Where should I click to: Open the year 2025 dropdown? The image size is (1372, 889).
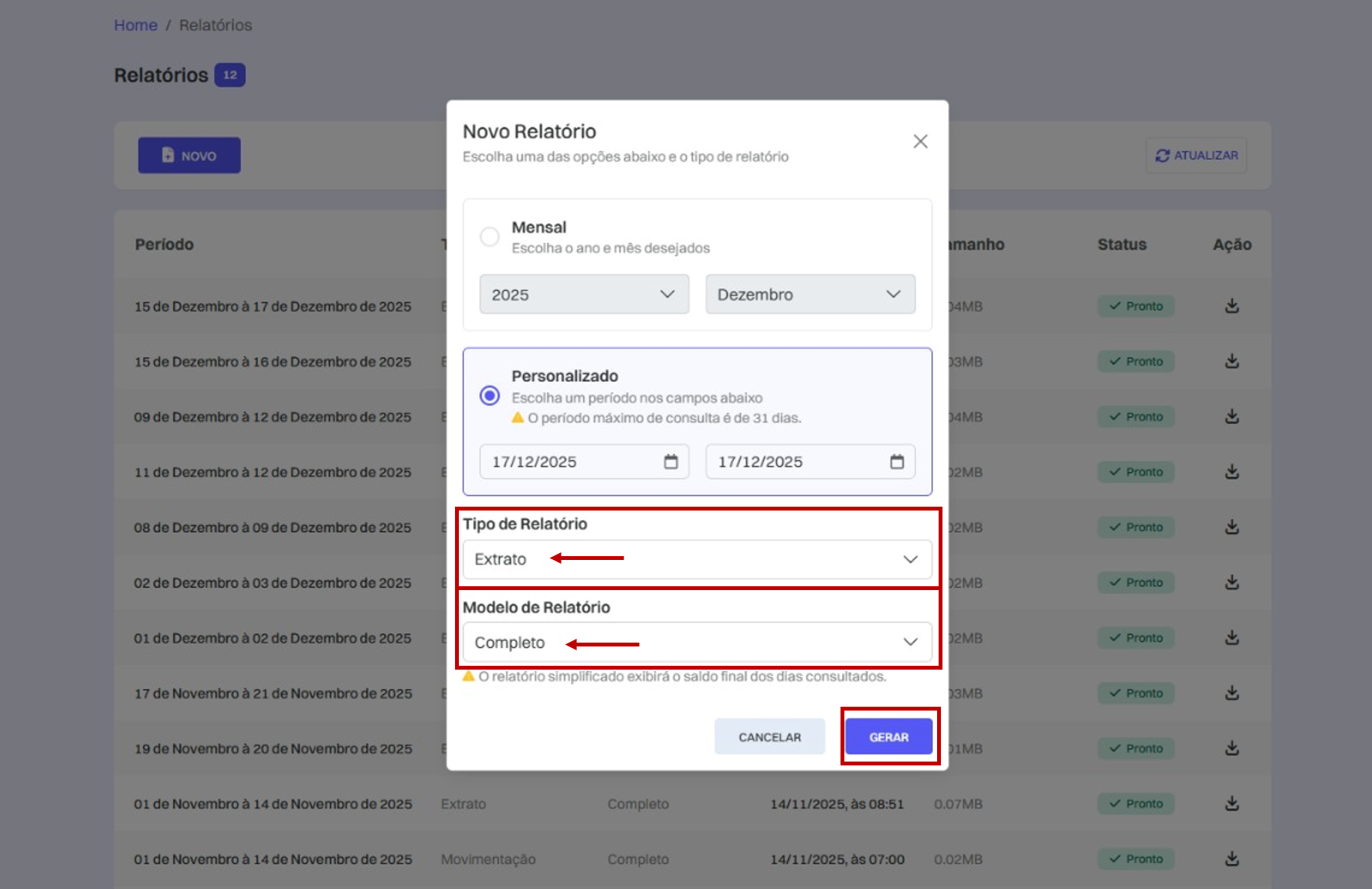584,294
